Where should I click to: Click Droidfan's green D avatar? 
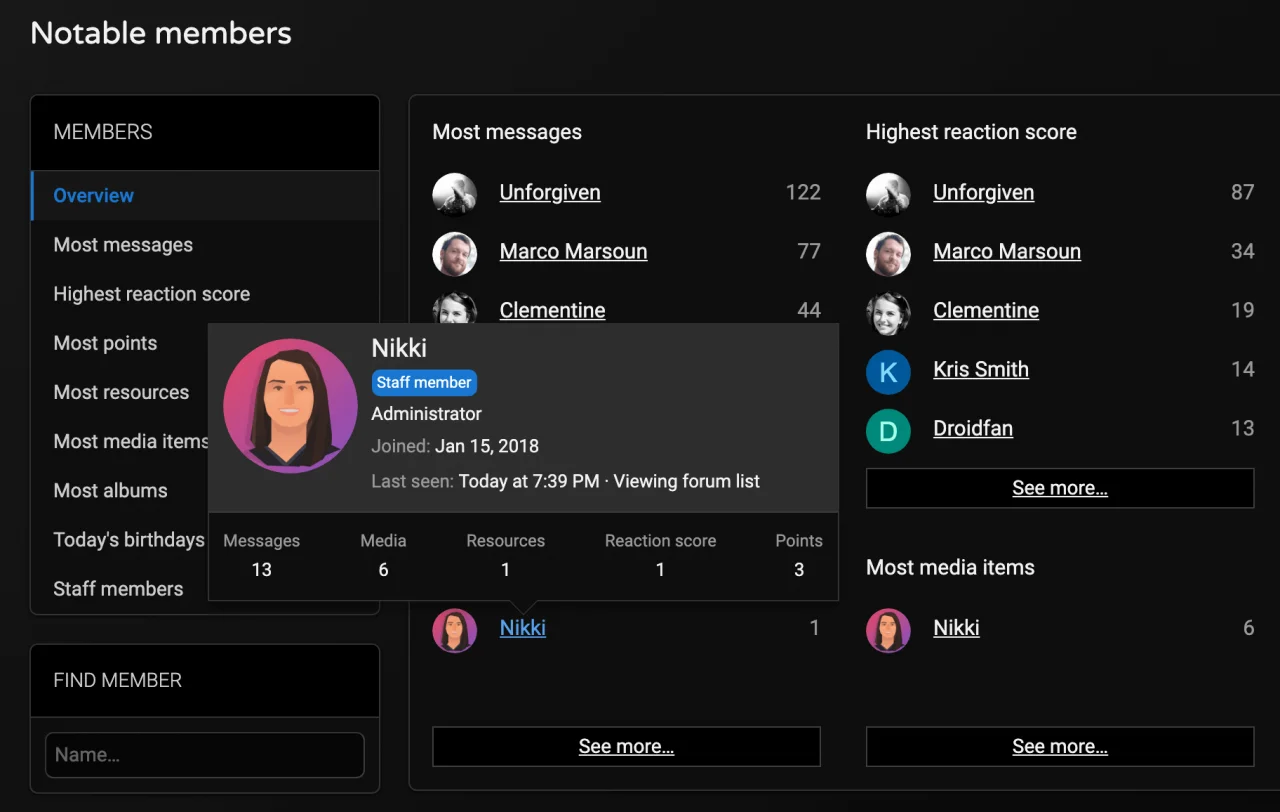[x=888, y=430]
